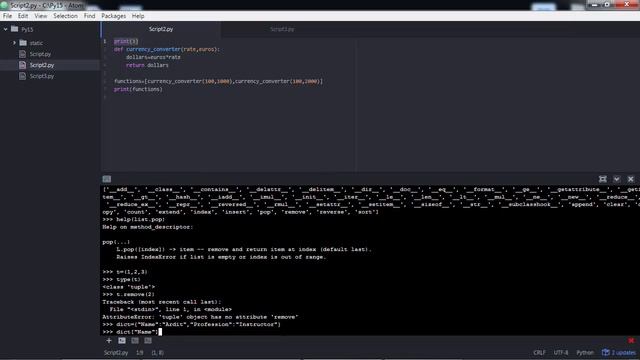Open the Packages menu

tap(113, 16)
